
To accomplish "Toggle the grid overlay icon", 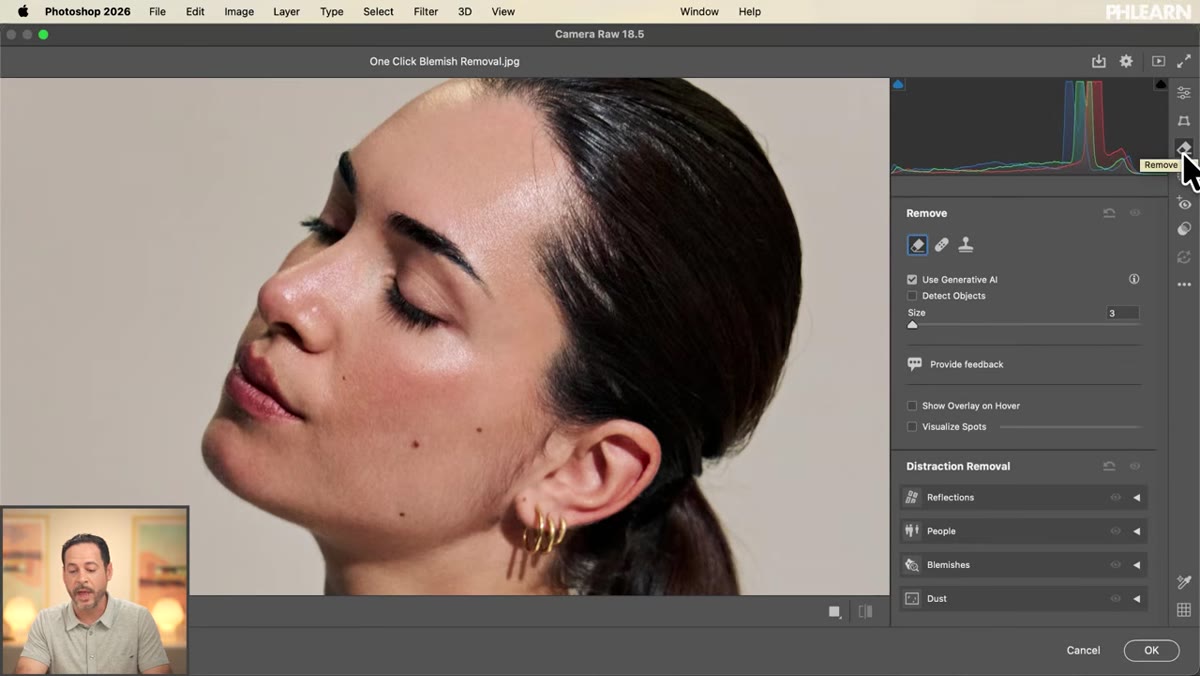I will pos(1184,610).
